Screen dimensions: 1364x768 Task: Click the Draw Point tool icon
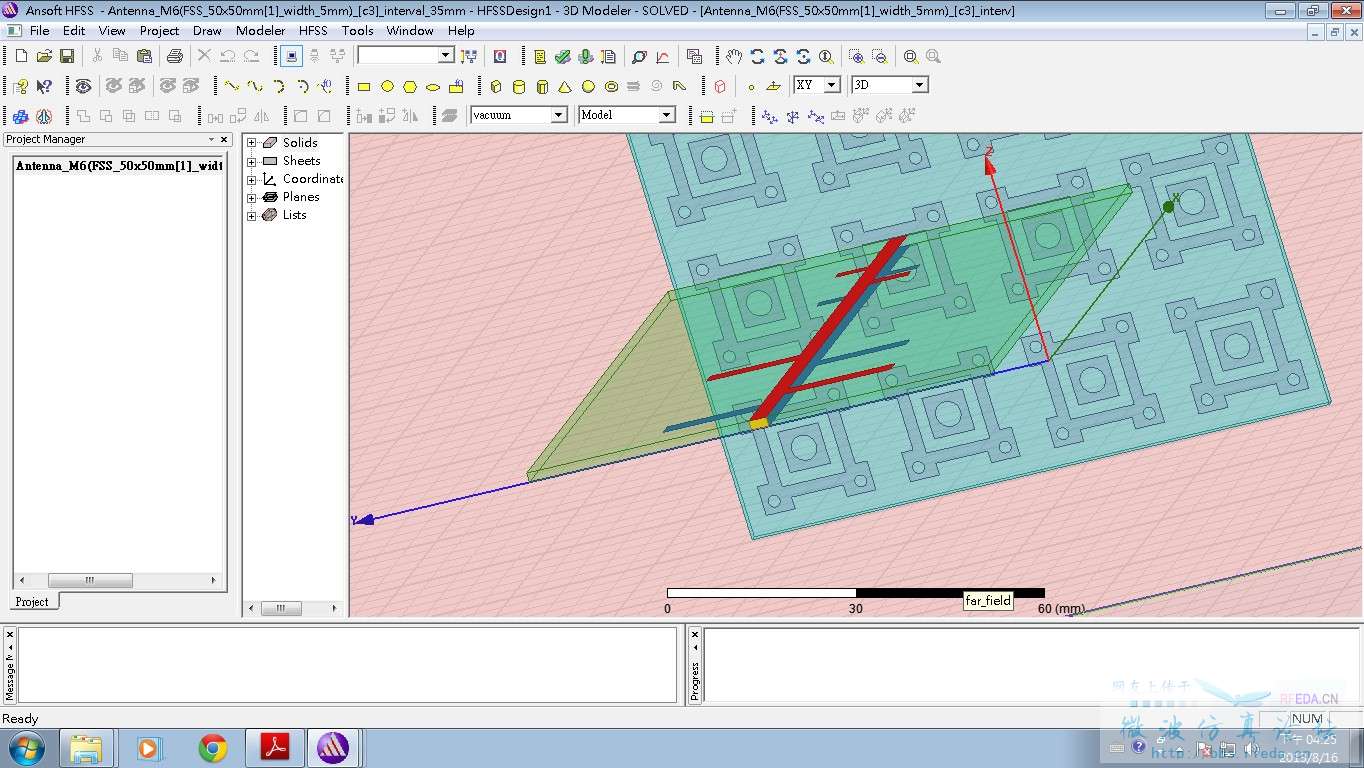click(751, 86)
